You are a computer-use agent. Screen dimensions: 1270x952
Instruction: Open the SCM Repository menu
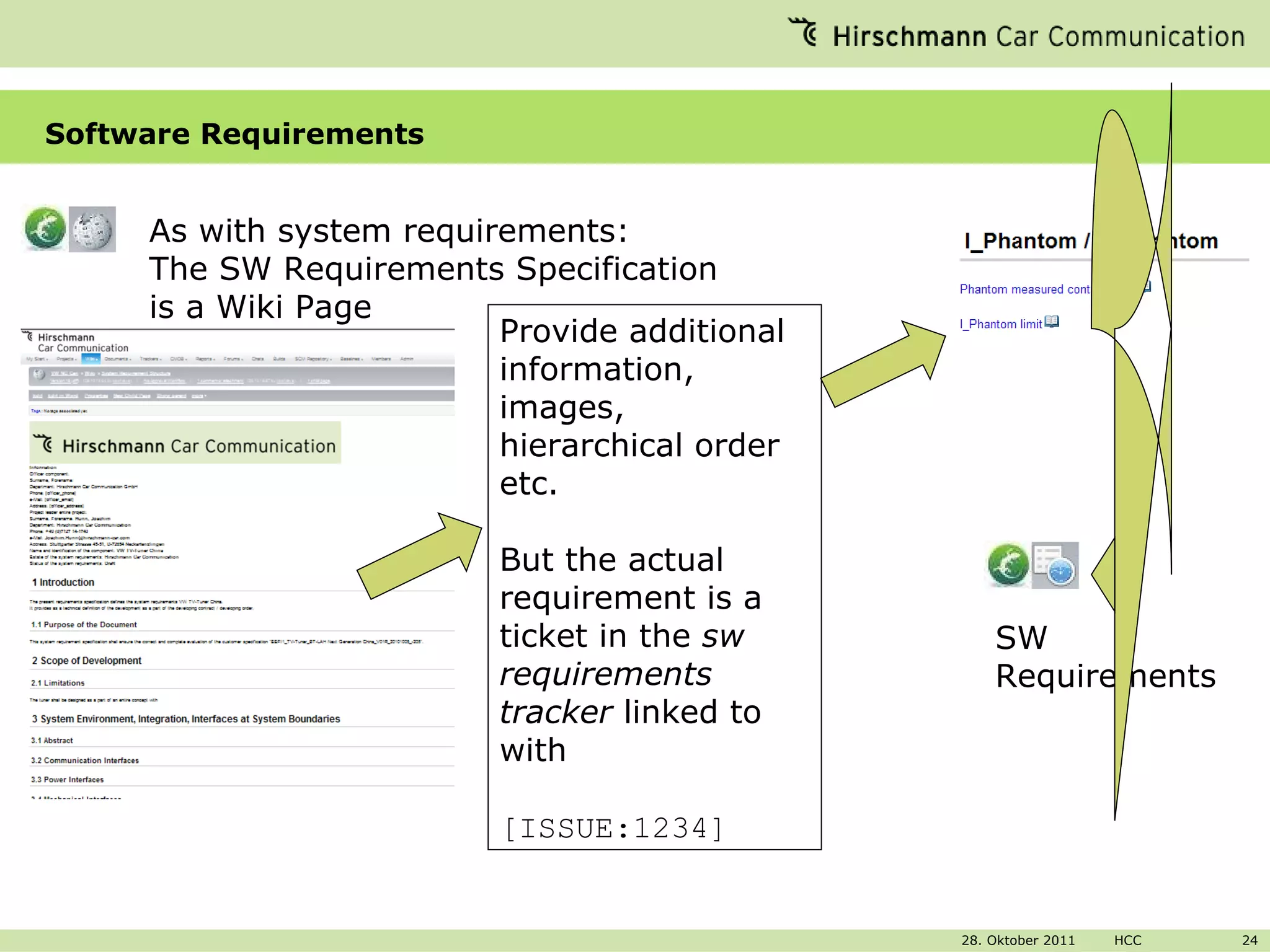click(x=313, y=359)
